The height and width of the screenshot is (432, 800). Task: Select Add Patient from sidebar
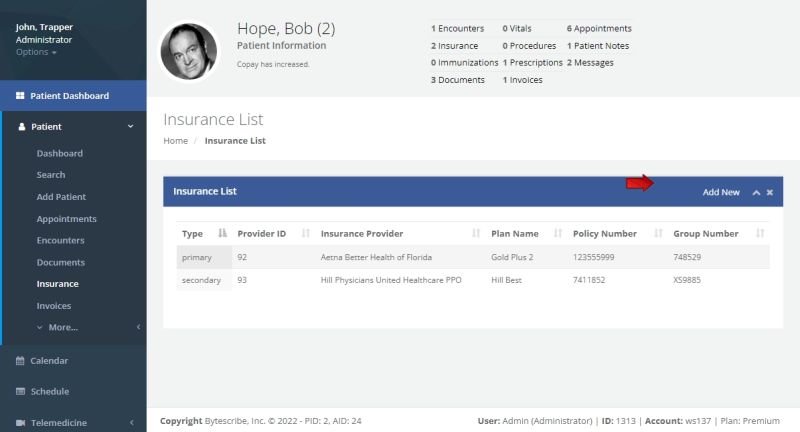click(x=61, y=197)
